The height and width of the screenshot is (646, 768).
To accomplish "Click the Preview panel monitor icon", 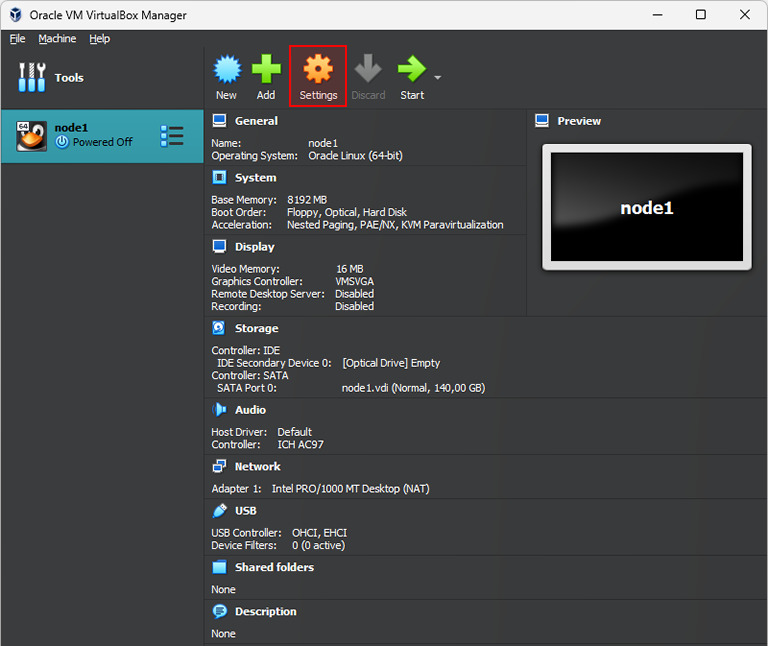I will 542,120.
